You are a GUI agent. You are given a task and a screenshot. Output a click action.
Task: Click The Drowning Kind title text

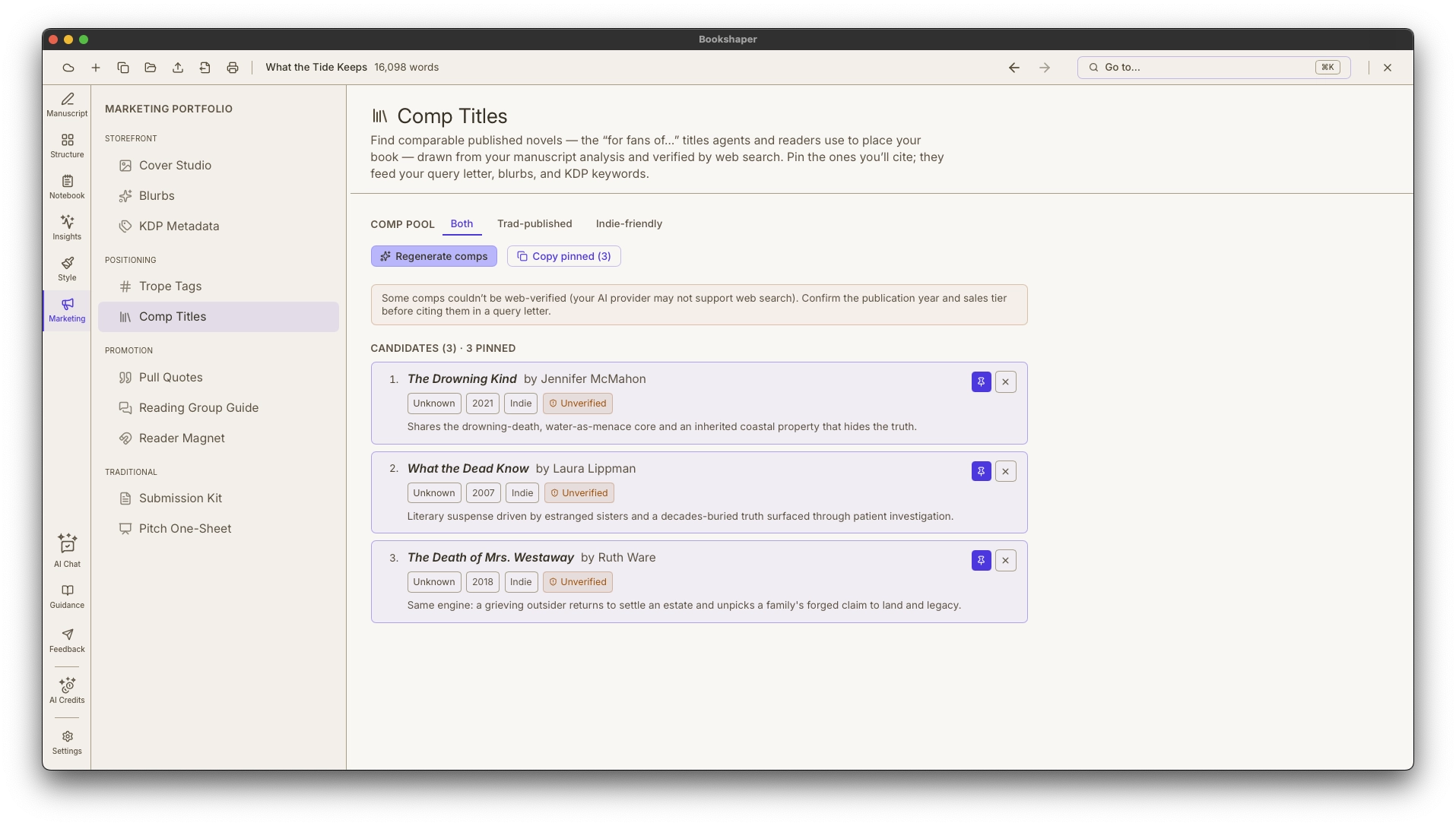click(x=462, y=379)
